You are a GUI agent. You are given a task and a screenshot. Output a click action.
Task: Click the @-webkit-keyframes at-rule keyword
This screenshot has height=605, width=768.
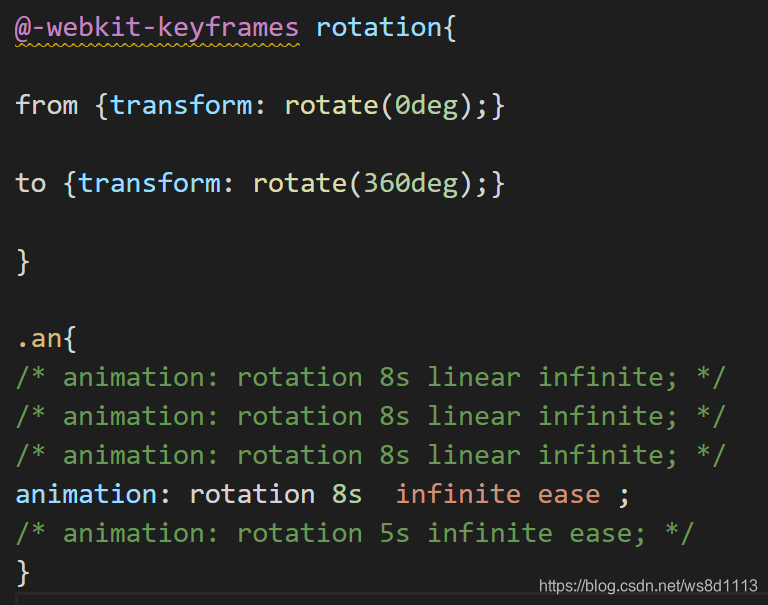pyautogui.click(x=157, y=28)
